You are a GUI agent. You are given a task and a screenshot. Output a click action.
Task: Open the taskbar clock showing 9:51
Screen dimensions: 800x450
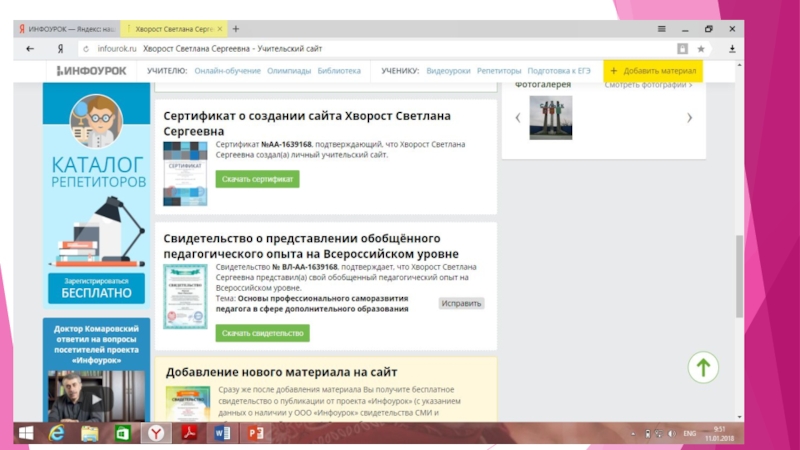point(719,434)
